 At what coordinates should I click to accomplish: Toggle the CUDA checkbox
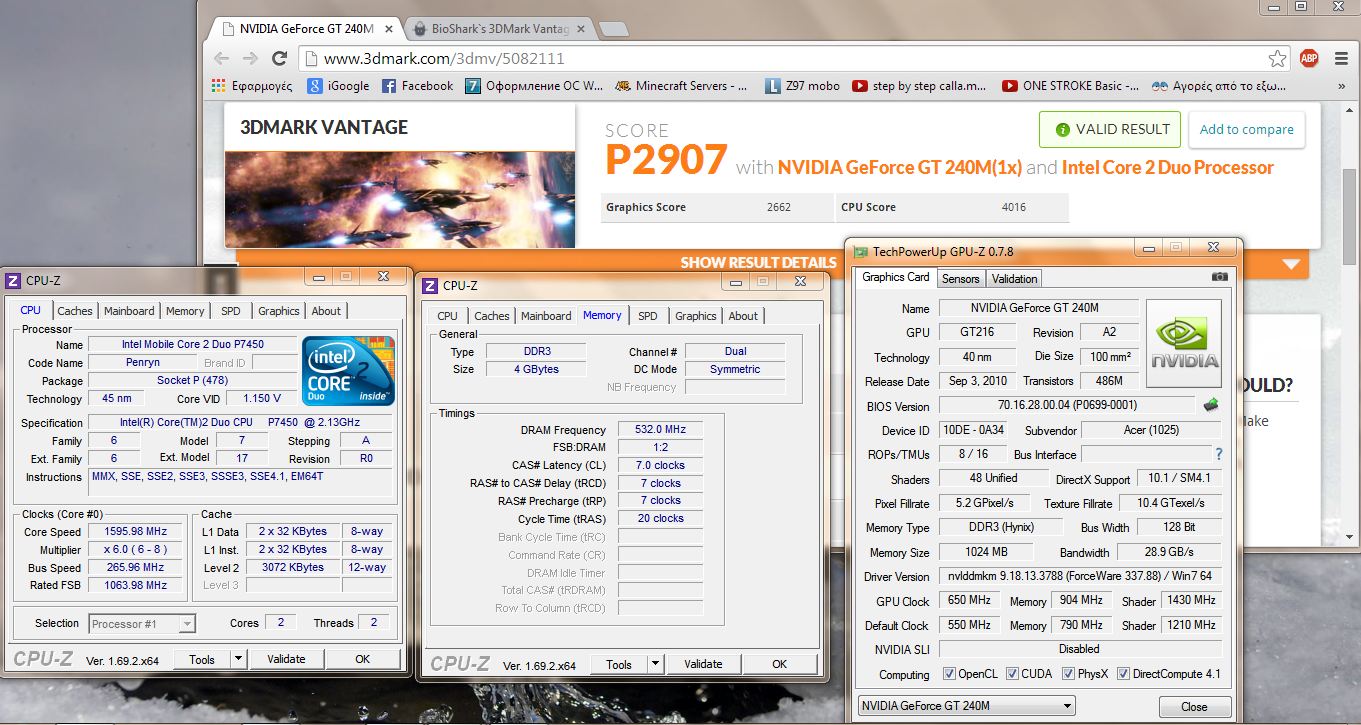coord(1012,674)
